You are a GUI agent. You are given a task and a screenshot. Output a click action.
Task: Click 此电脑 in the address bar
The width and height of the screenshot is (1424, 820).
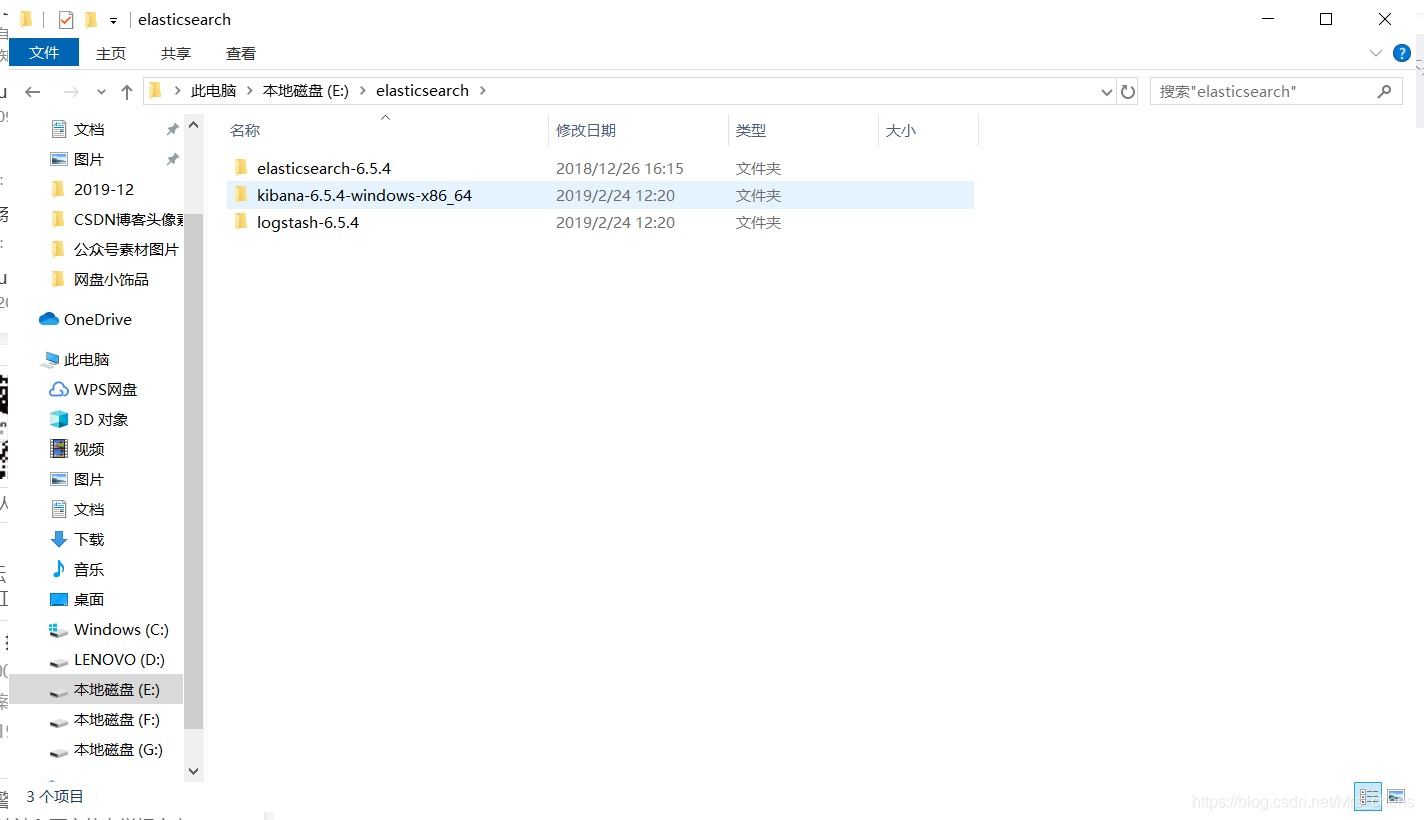click(213, 90)
